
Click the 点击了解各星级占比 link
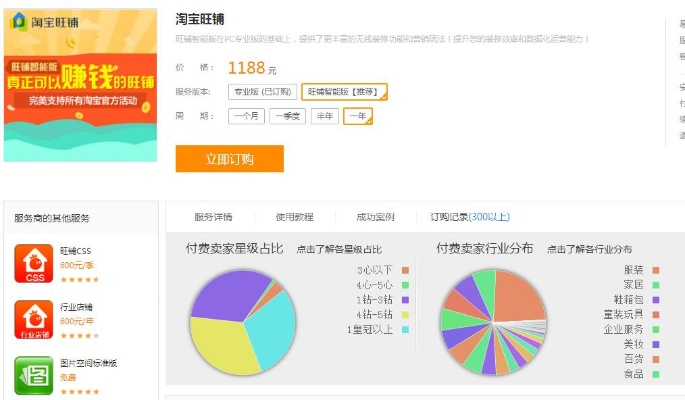click(x=339, y=249)
